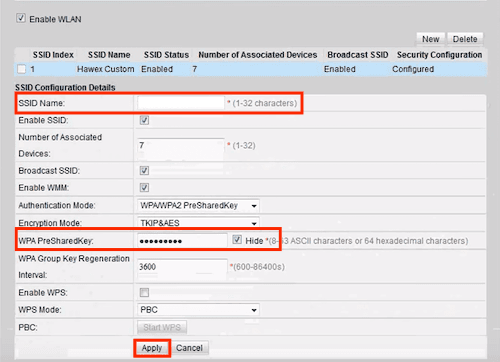Open the Authentication Mode dropdown

point(198,205)
